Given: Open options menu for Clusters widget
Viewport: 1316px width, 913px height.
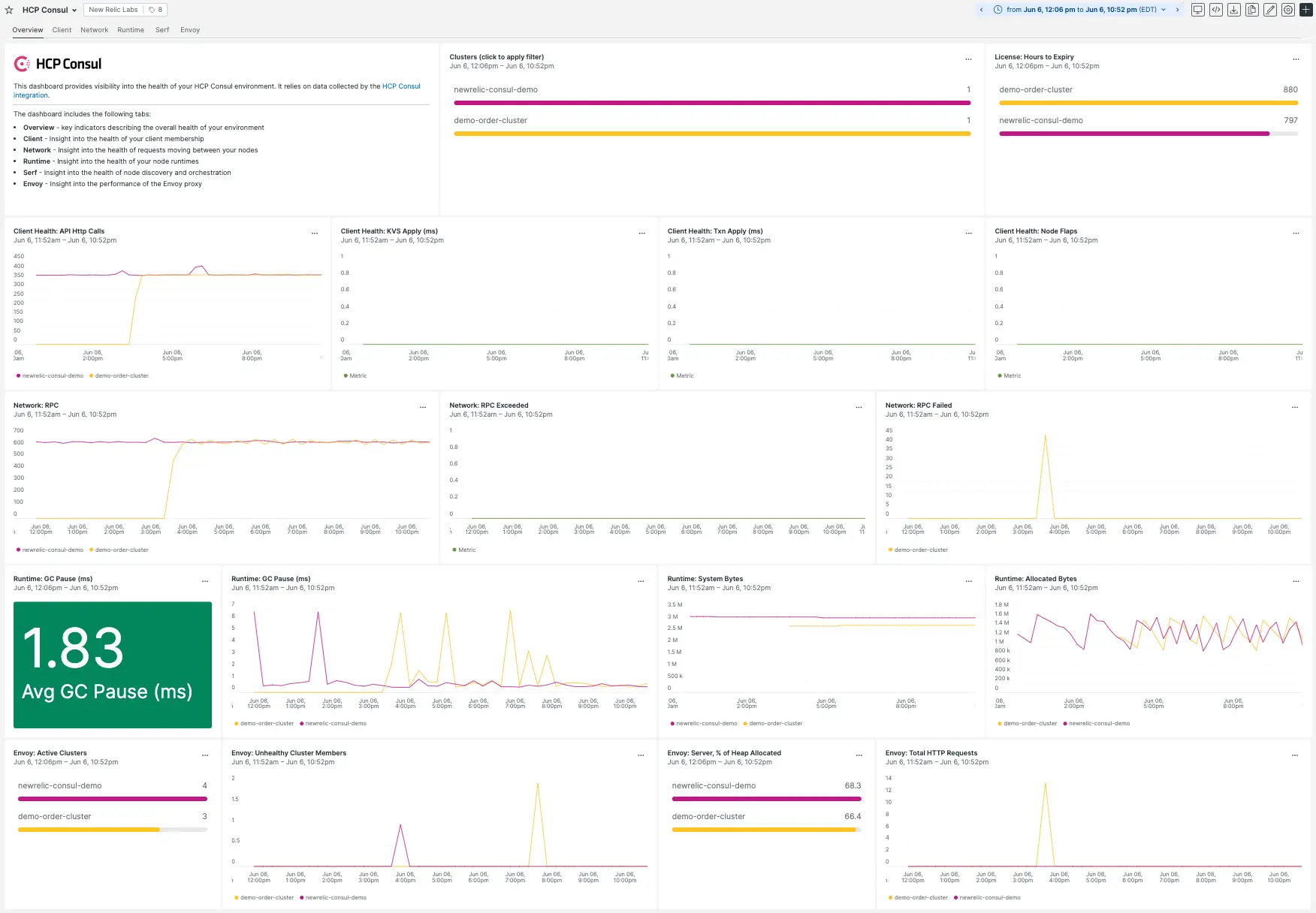Looking at the screenshot, I should point(967,59).
